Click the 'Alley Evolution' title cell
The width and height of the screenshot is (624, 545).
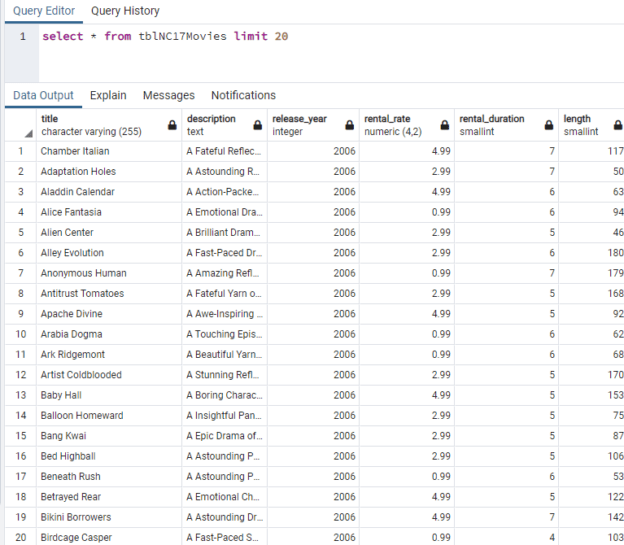click(x=109, y=253)
